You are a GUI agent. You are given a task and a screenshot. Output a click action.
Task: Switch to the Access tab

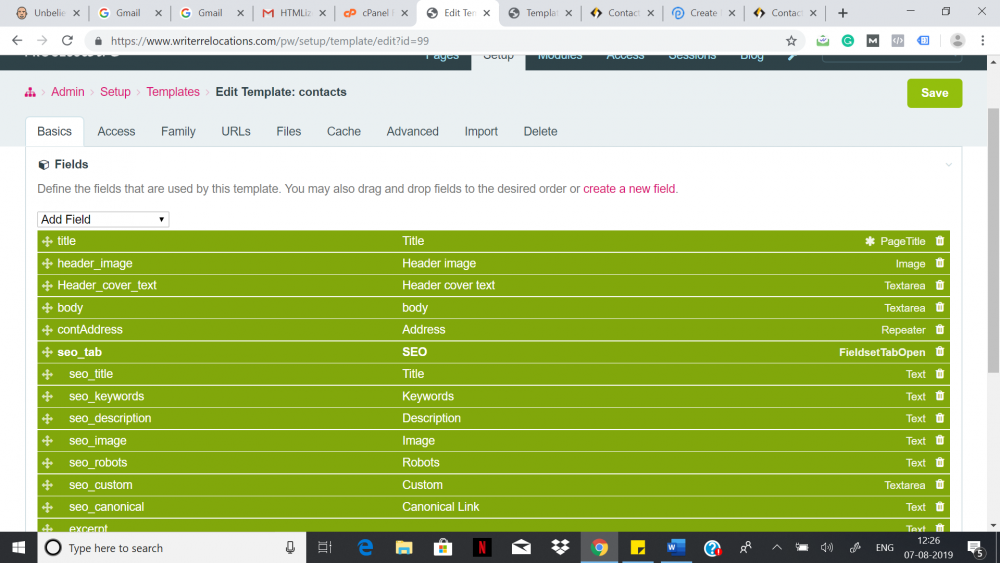(x=116, y=131)
